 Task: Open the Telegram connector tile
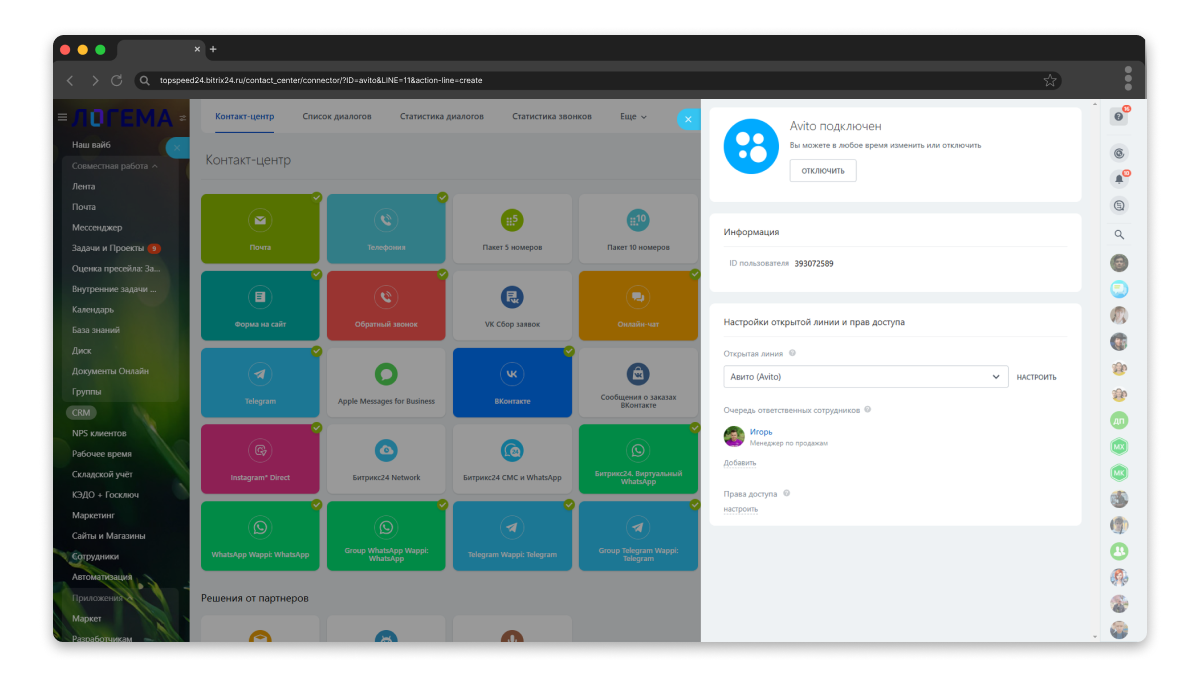pyautogui.click(x=260, y=383)
